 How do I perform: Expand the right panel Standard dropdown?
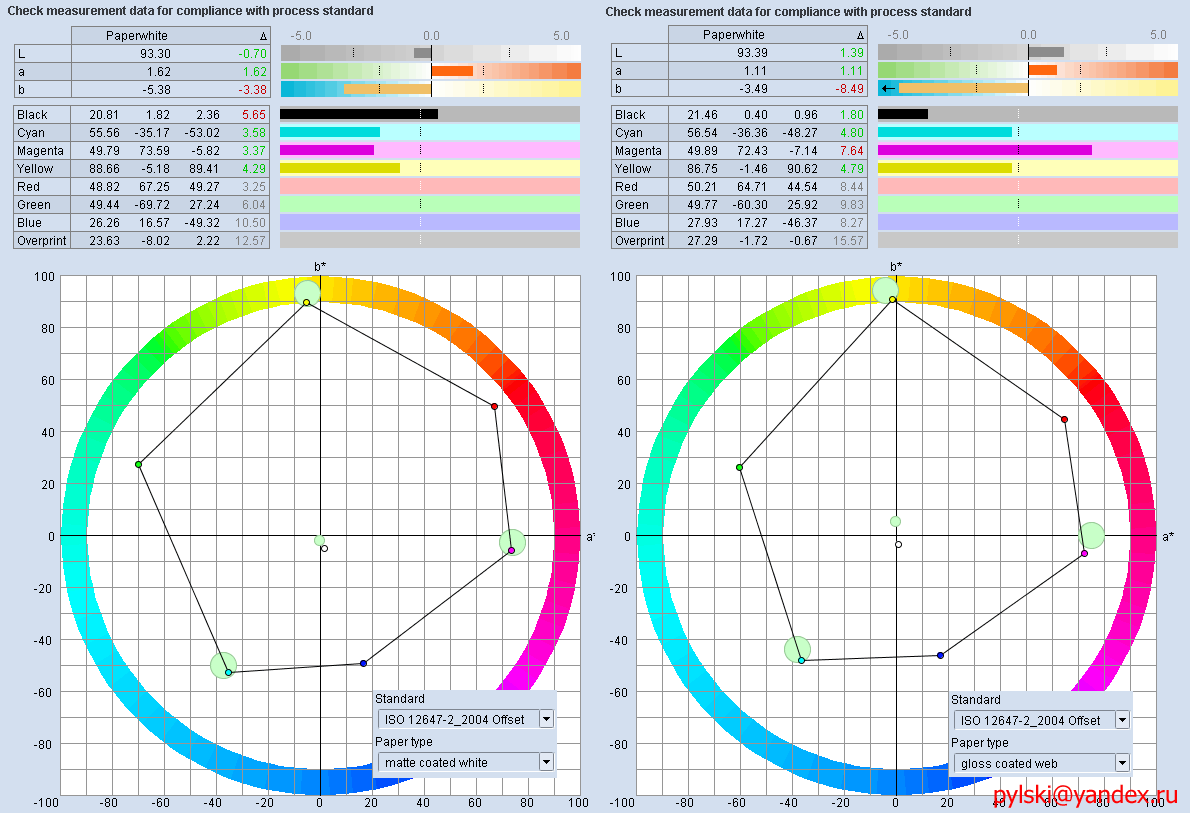point(1122,720)
